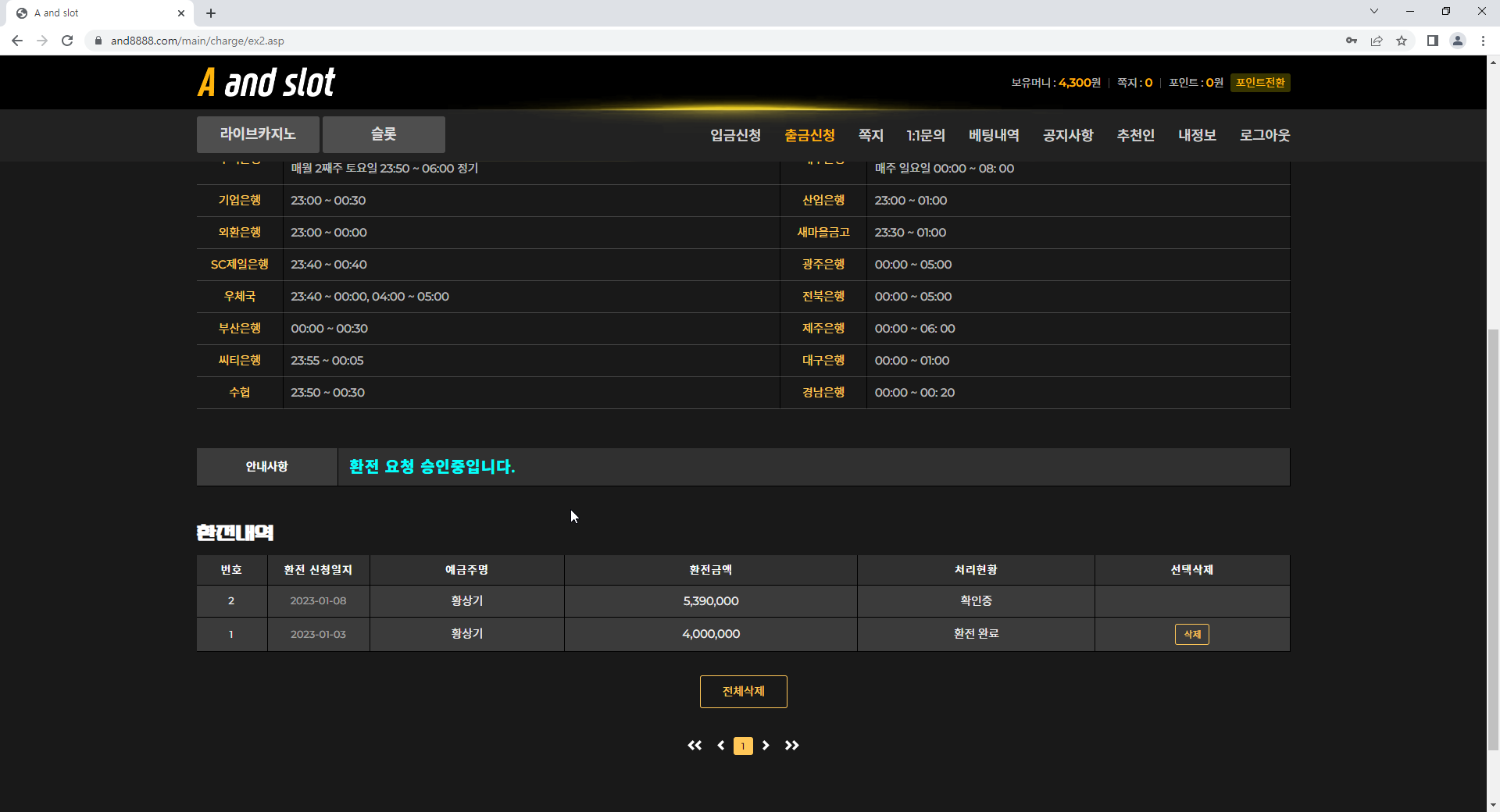Expand the tab search chevron
This screenshot has height=812, width=1500.
click(1374, 12)
